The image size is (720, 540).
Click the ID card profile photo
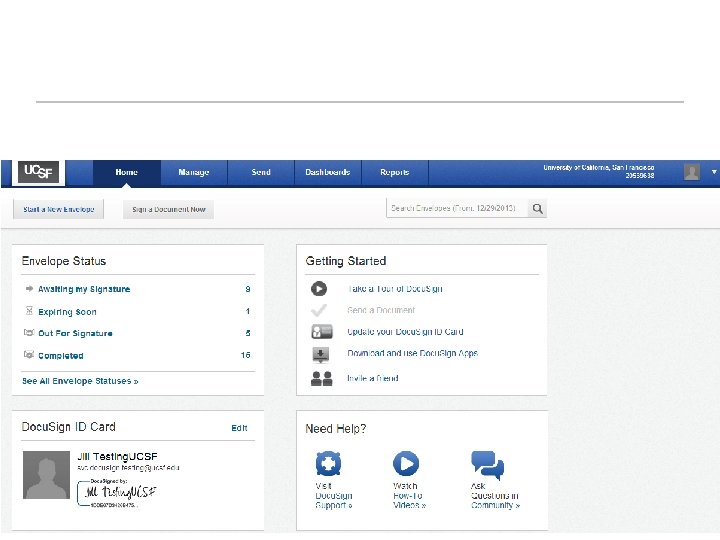(46, 475)
